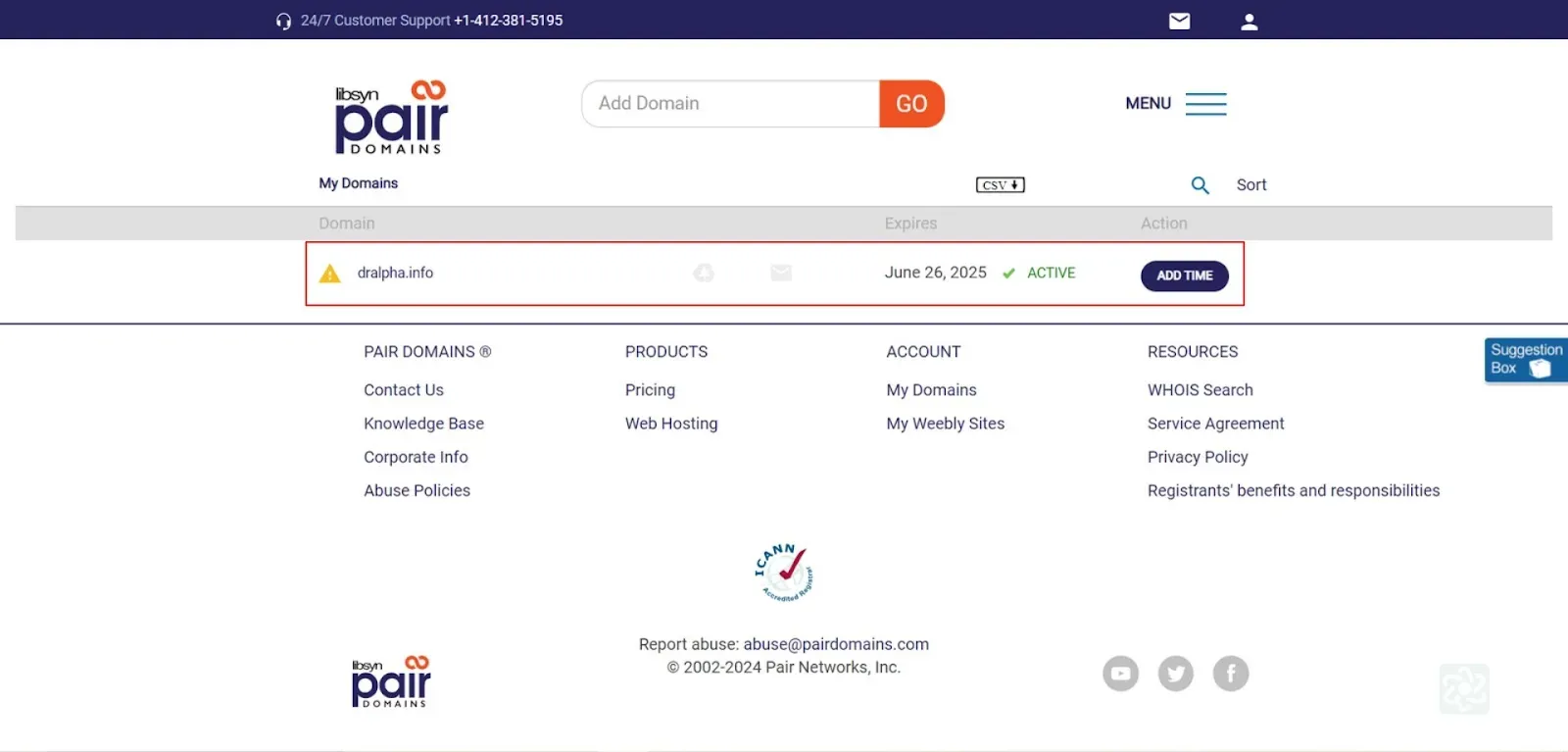Click the green ACTIVE checkmark icon
The width and height of the screenshot is (1568, 752).
pos(1008,274)
